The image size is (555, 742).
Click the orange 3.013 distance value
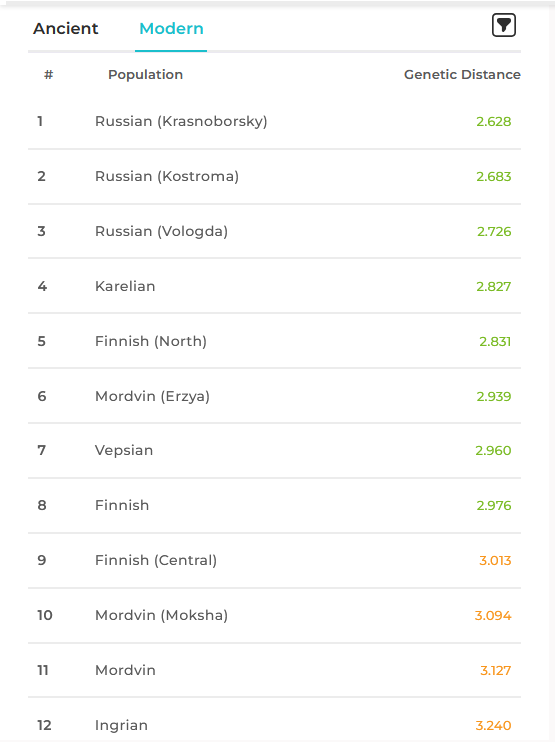495,561
